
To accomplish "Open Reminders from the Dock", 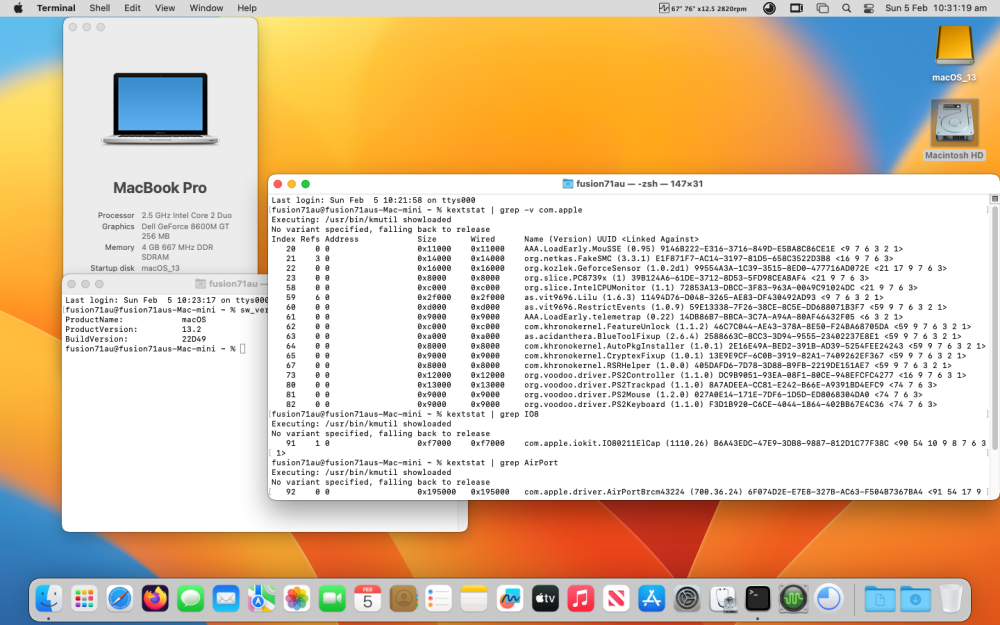I will click(439, 599).
